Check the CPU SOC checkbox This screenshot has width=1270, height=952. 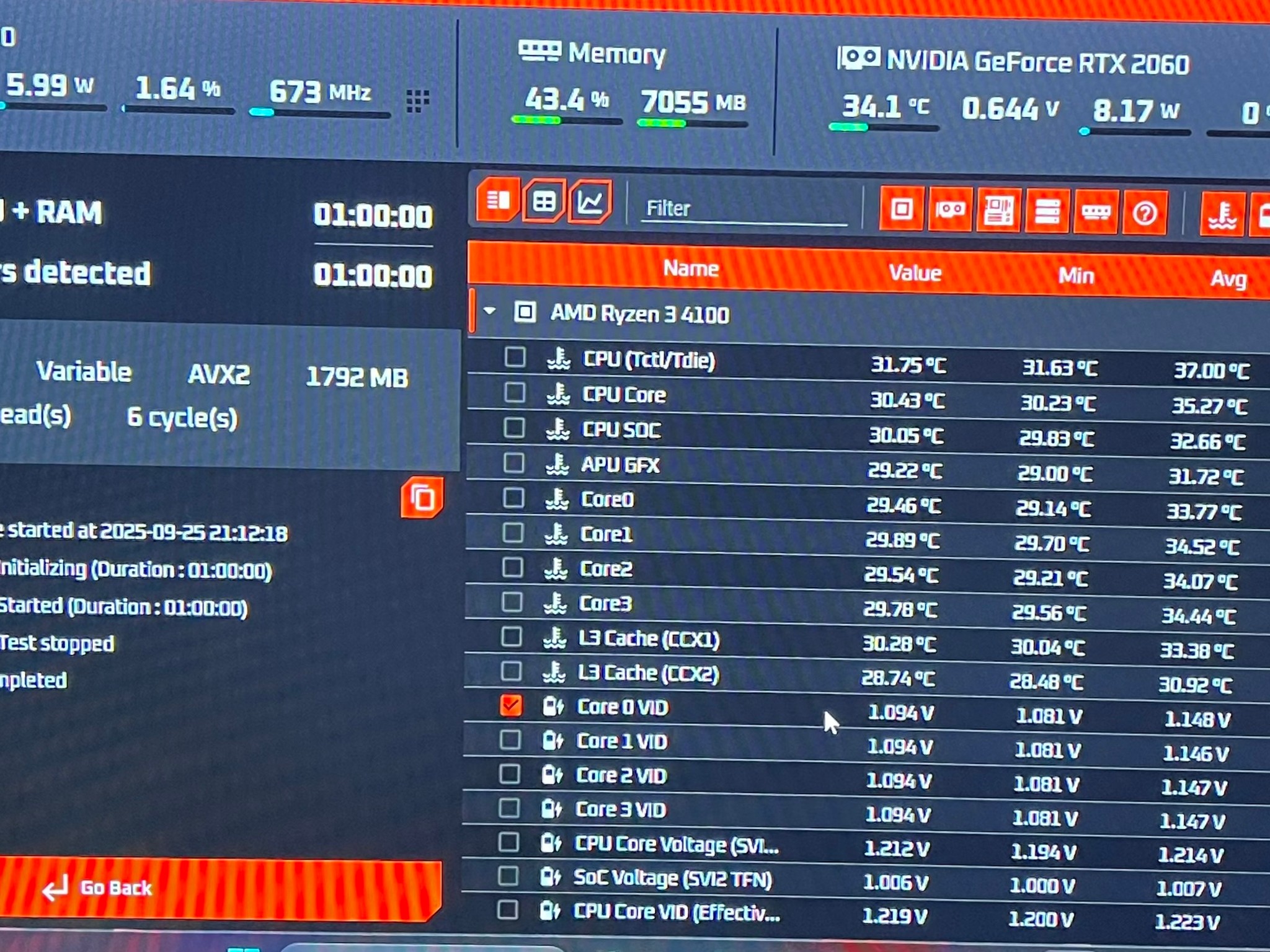pyautogui.click(x=514, y=428)
